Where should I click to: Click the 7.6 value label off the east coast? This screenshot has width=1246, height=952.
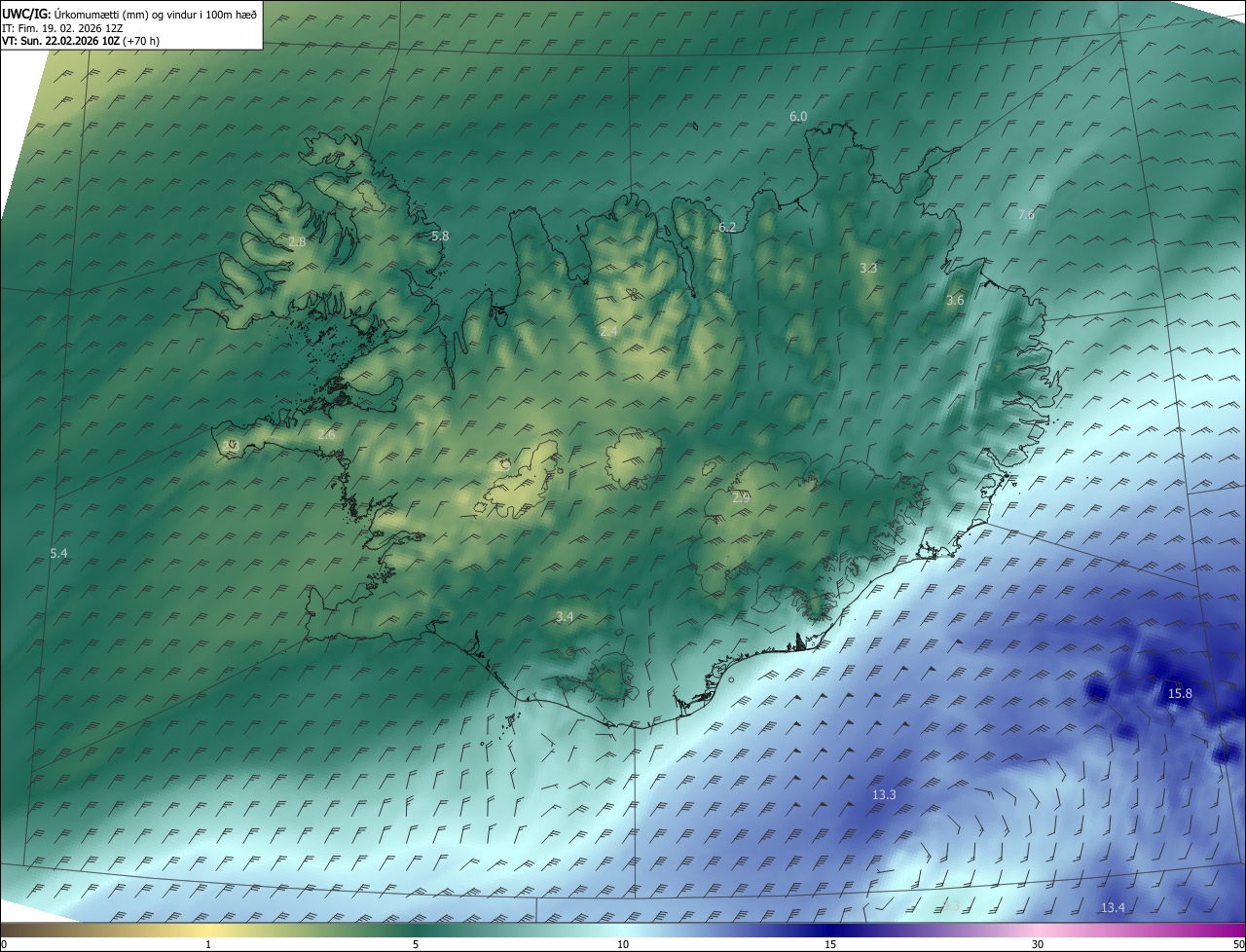click(1026, 214)
